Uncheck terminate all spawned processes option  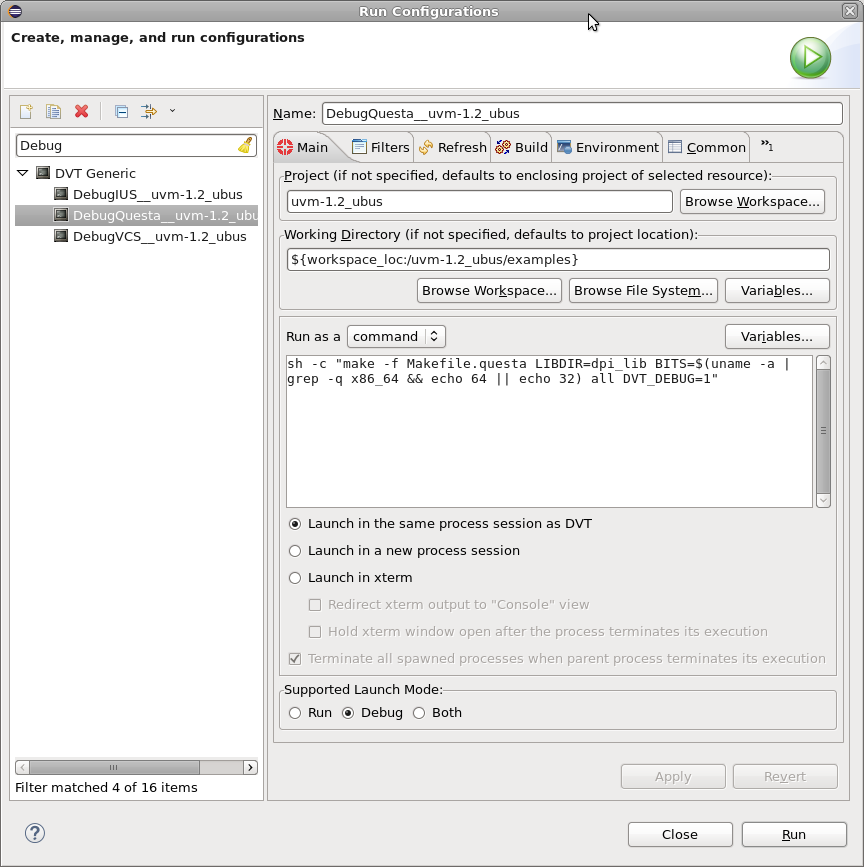click(x=295, y=658)
